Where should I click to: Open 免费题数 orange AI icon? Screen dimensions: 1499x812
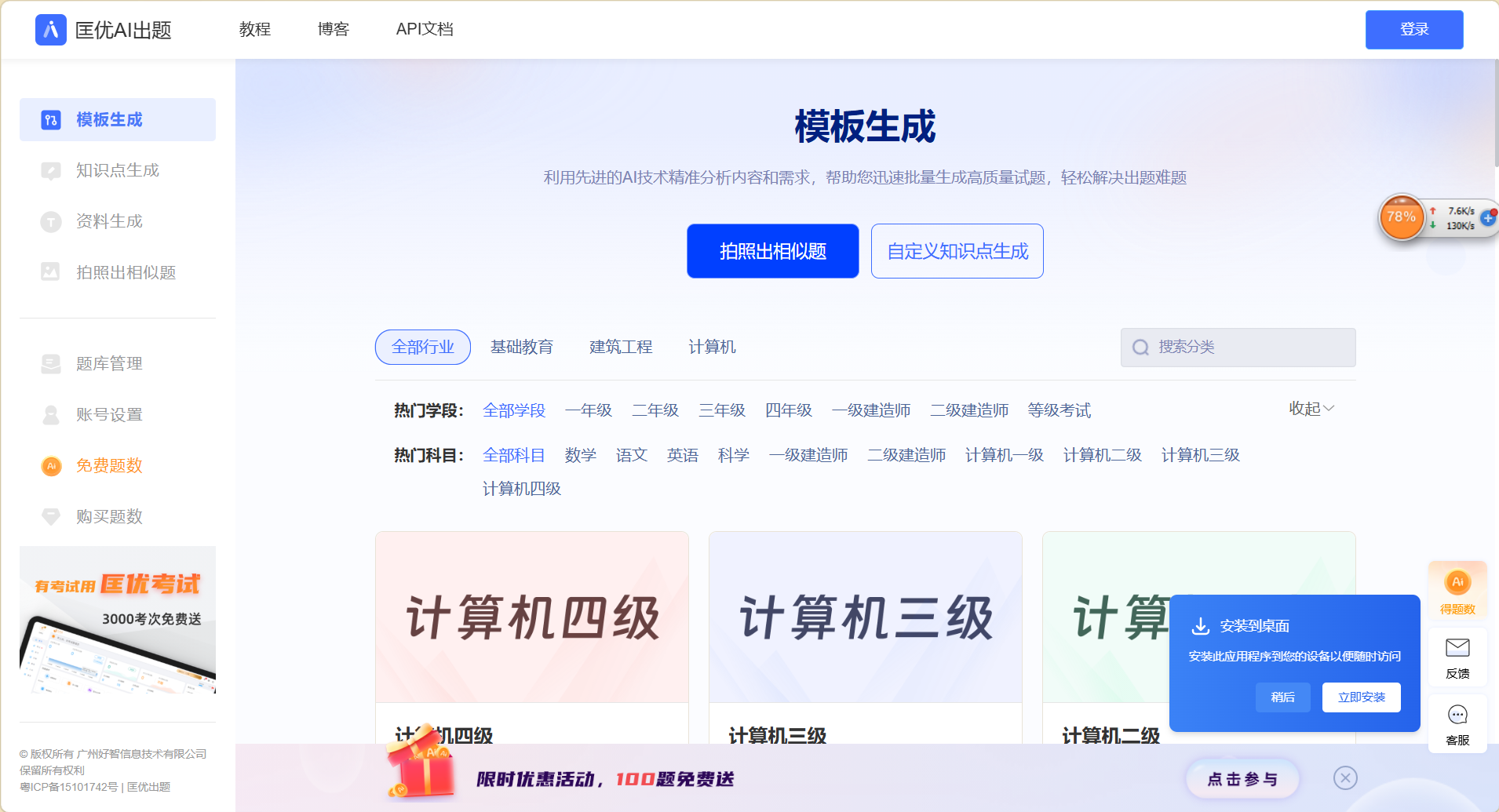click(x=51, y=466)
